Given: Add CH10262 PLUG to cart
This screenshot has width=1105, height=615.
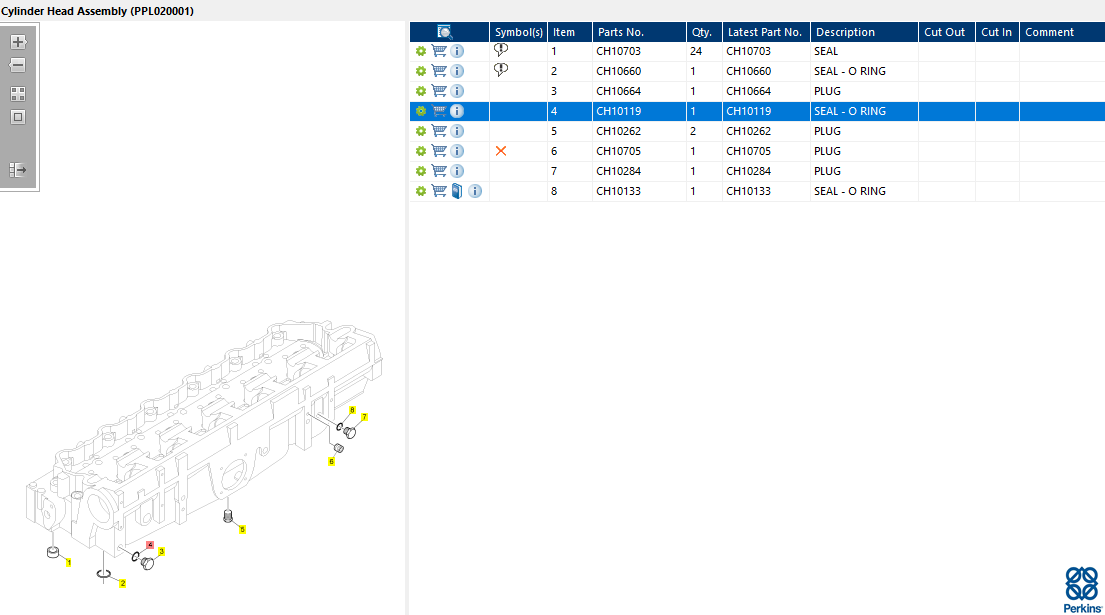Looking at the screenshot, I should 439,130.
